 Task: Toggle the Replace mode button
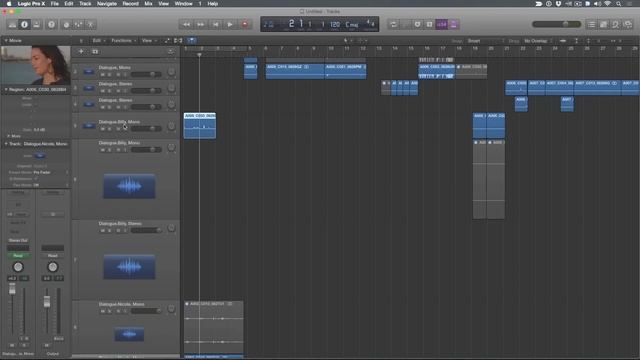405,24
